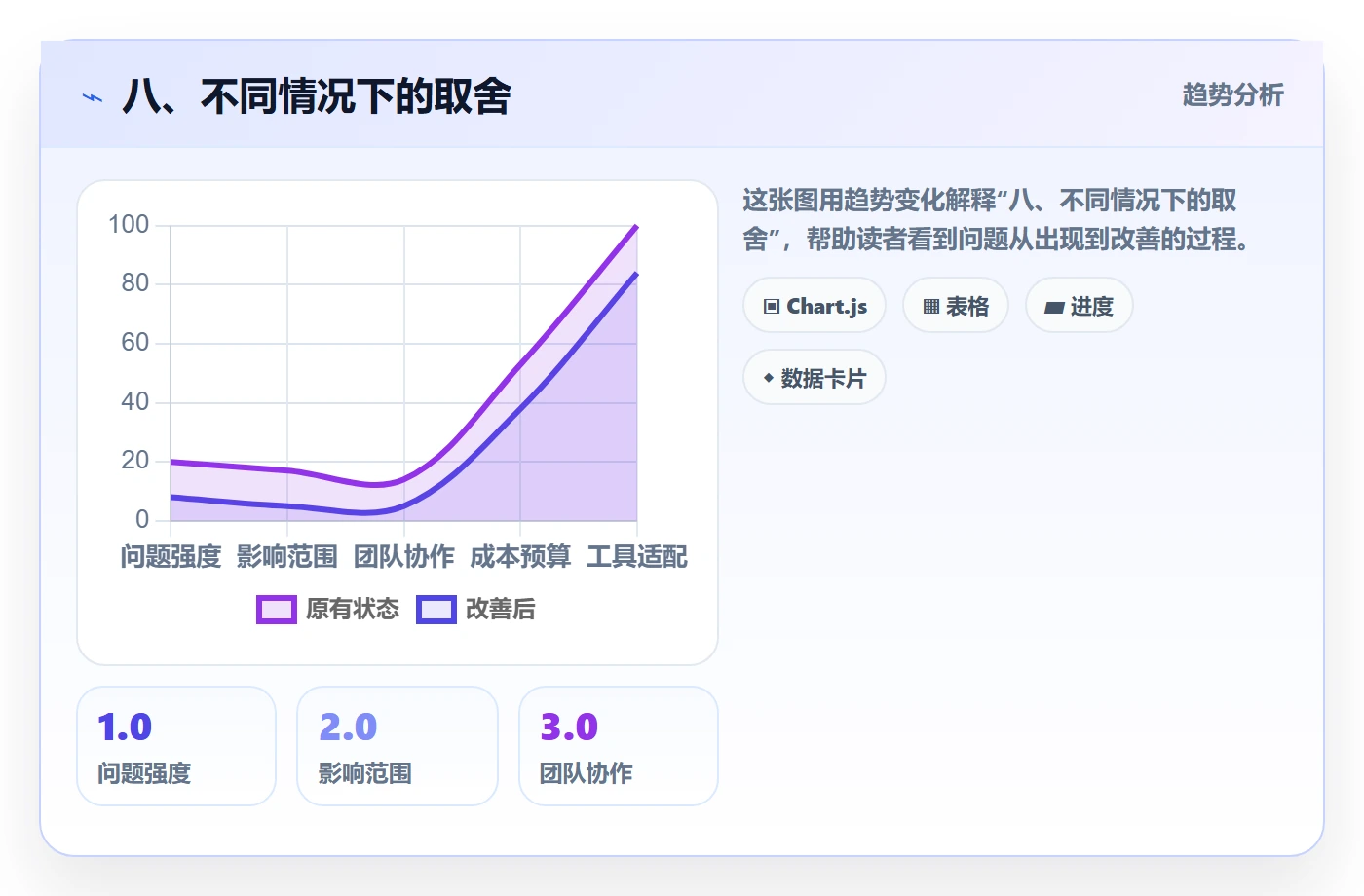Click the 工具适配 x-axis label
Viewport: 1364px width, 896px height.
click(x=637, y=557)
